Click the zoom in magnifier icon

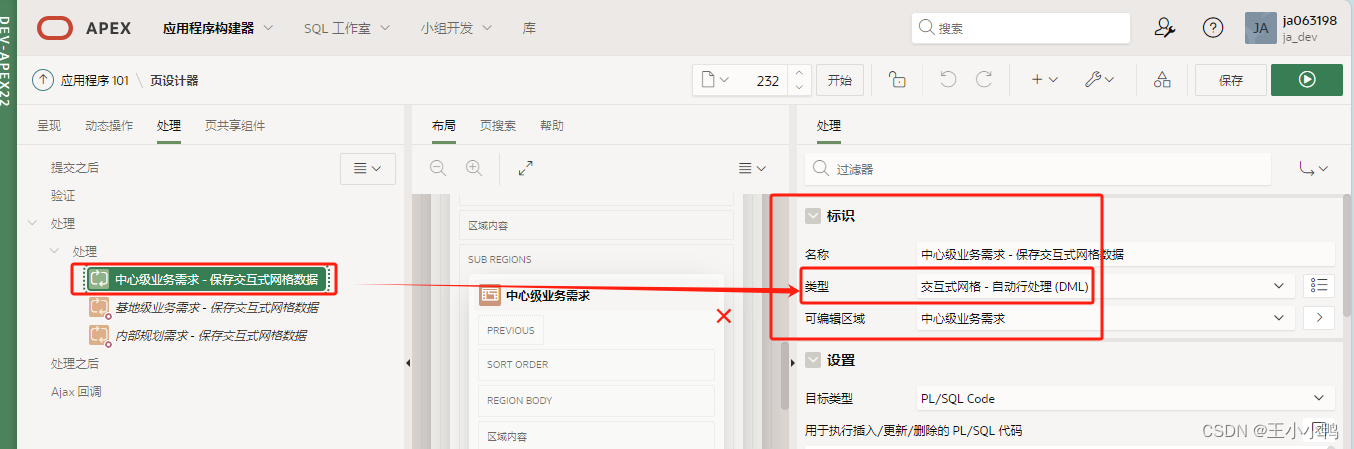pos(474,169)
